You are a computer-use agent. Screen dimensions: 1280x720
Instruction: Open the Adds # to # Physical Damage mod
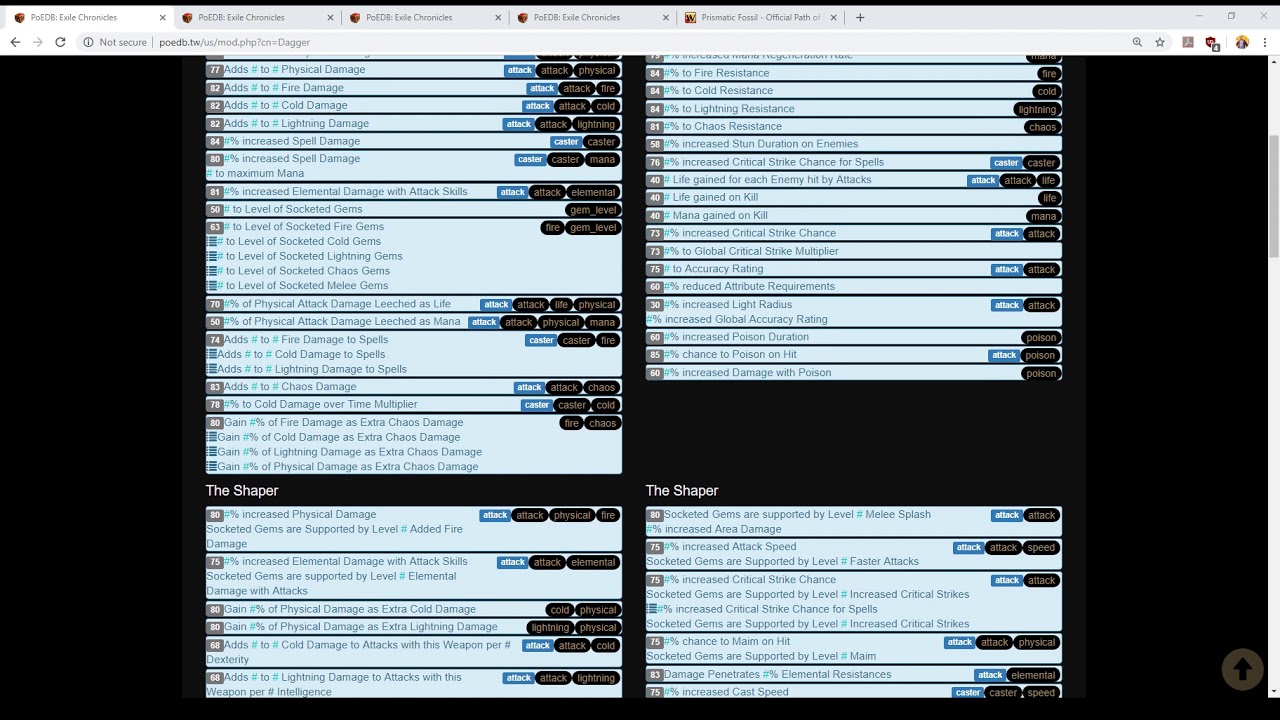pyautogui.click(x=294, y=70)
